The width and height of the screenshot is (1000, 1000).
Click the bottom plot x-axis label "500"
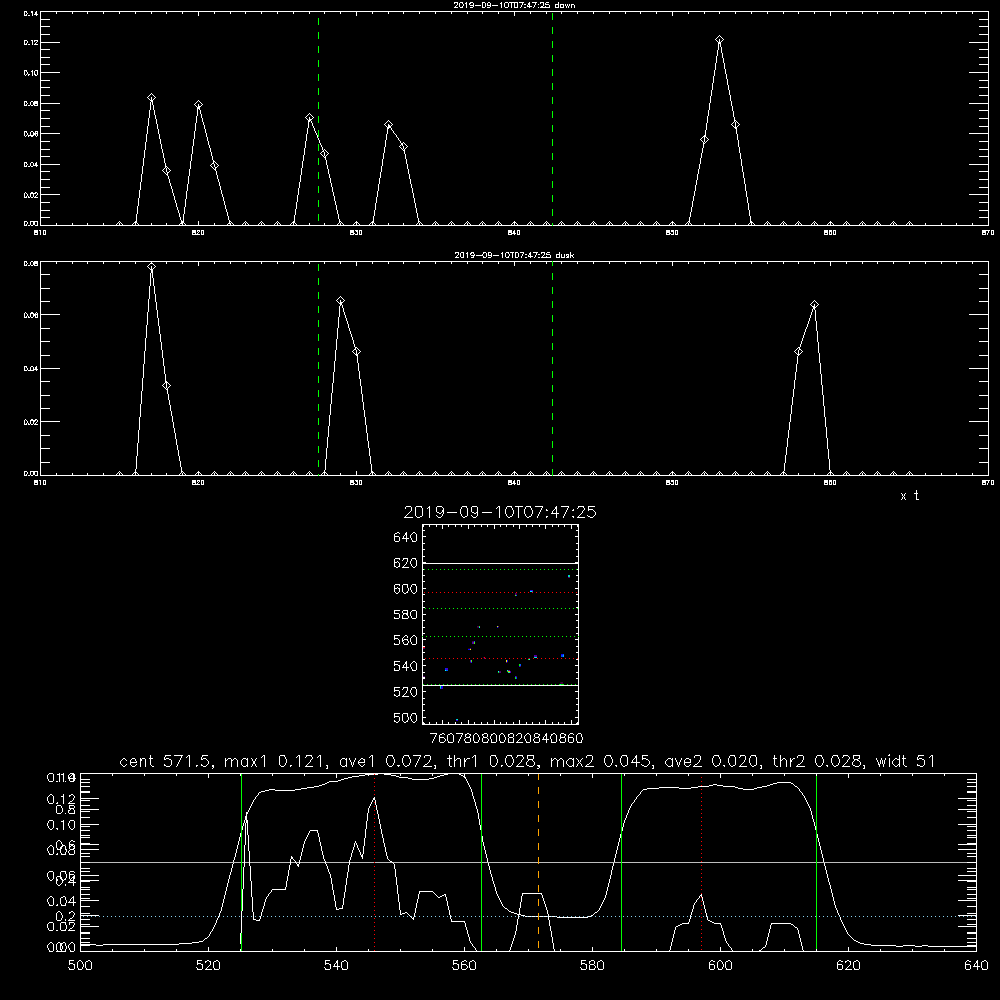(80, 966)
